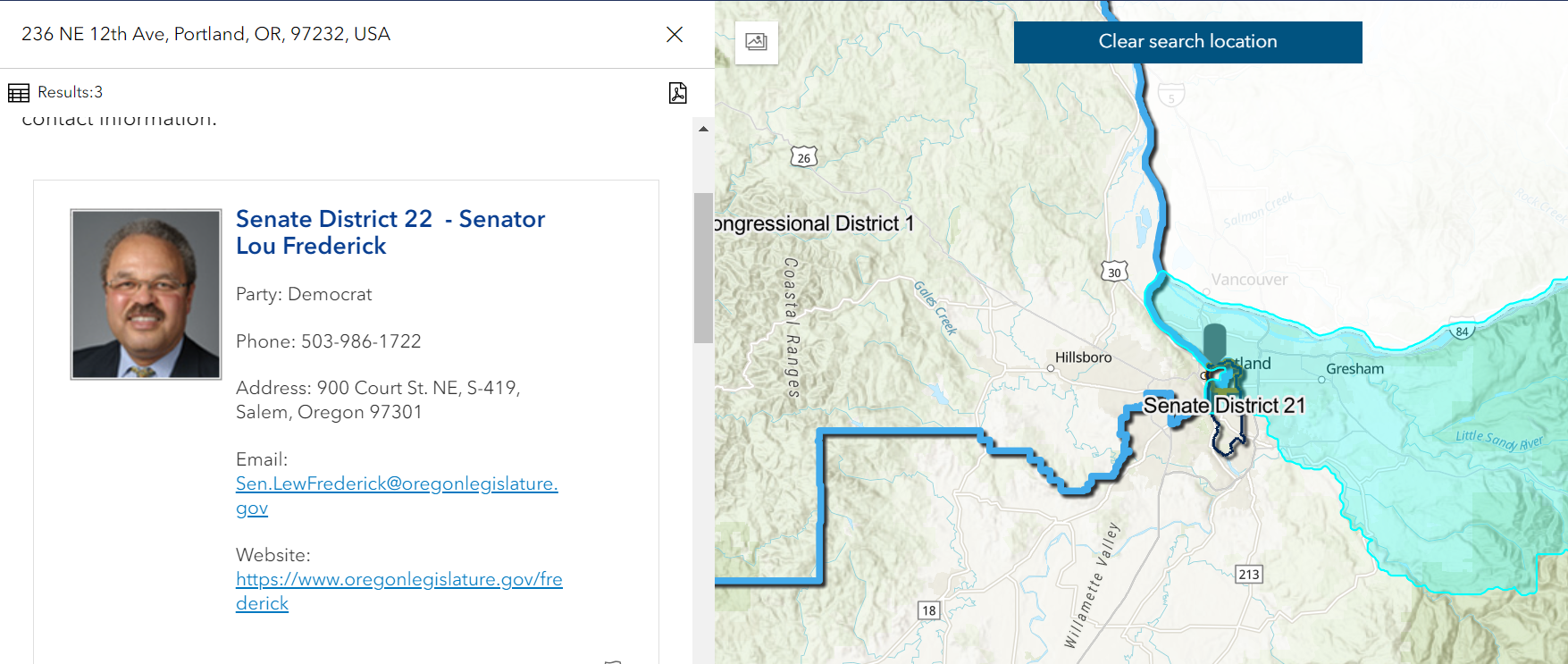Click the Interstate 84 shield
Viewport: 1568px width, 664px height.
[x=1462, y=332]
